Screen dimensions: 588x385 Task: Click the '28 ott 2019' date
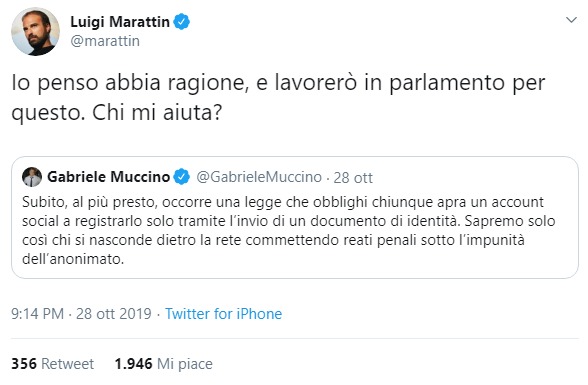click(114, 314)
